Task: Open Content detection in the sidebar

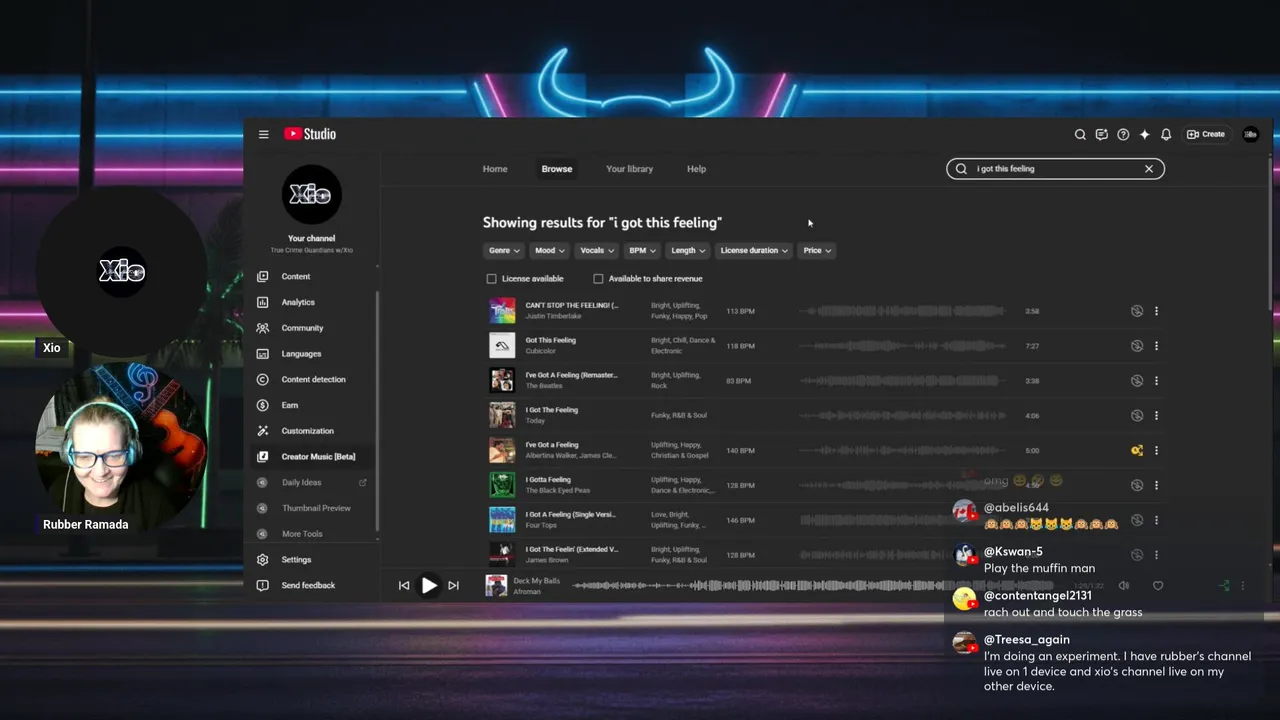Action: tap(312, 379)
